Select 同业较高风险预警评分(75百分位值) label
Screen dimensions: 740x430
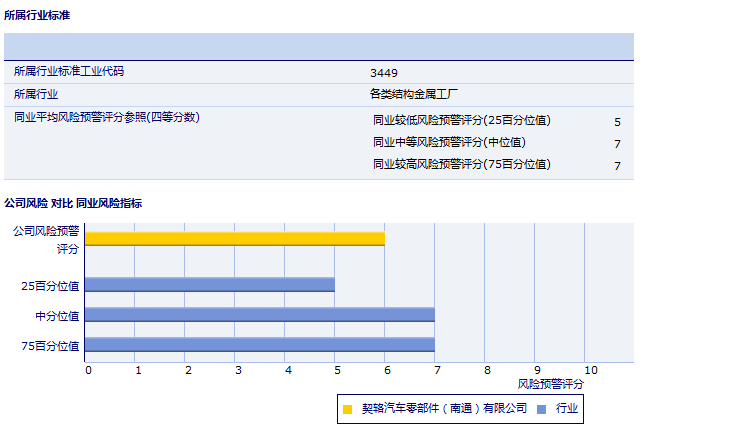pyautogui.click(x=461, y=164)
